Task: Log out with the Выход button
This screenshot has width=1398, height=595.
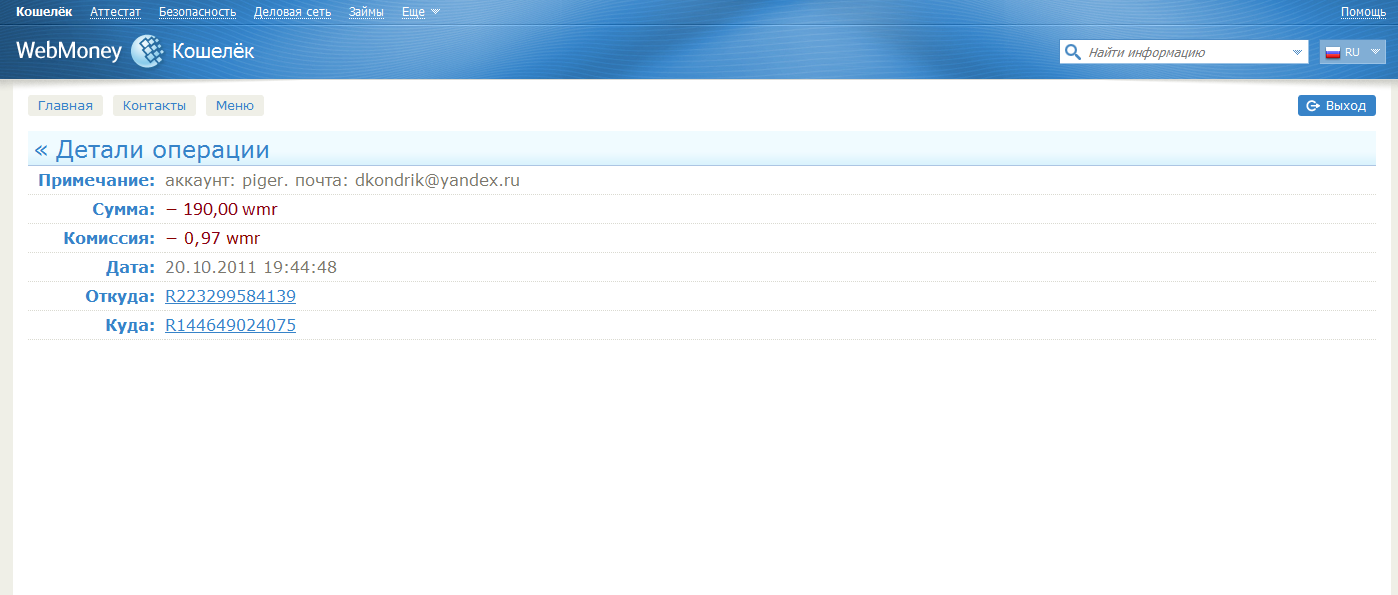Action: pyautogui.click(x=1337, y=106)
